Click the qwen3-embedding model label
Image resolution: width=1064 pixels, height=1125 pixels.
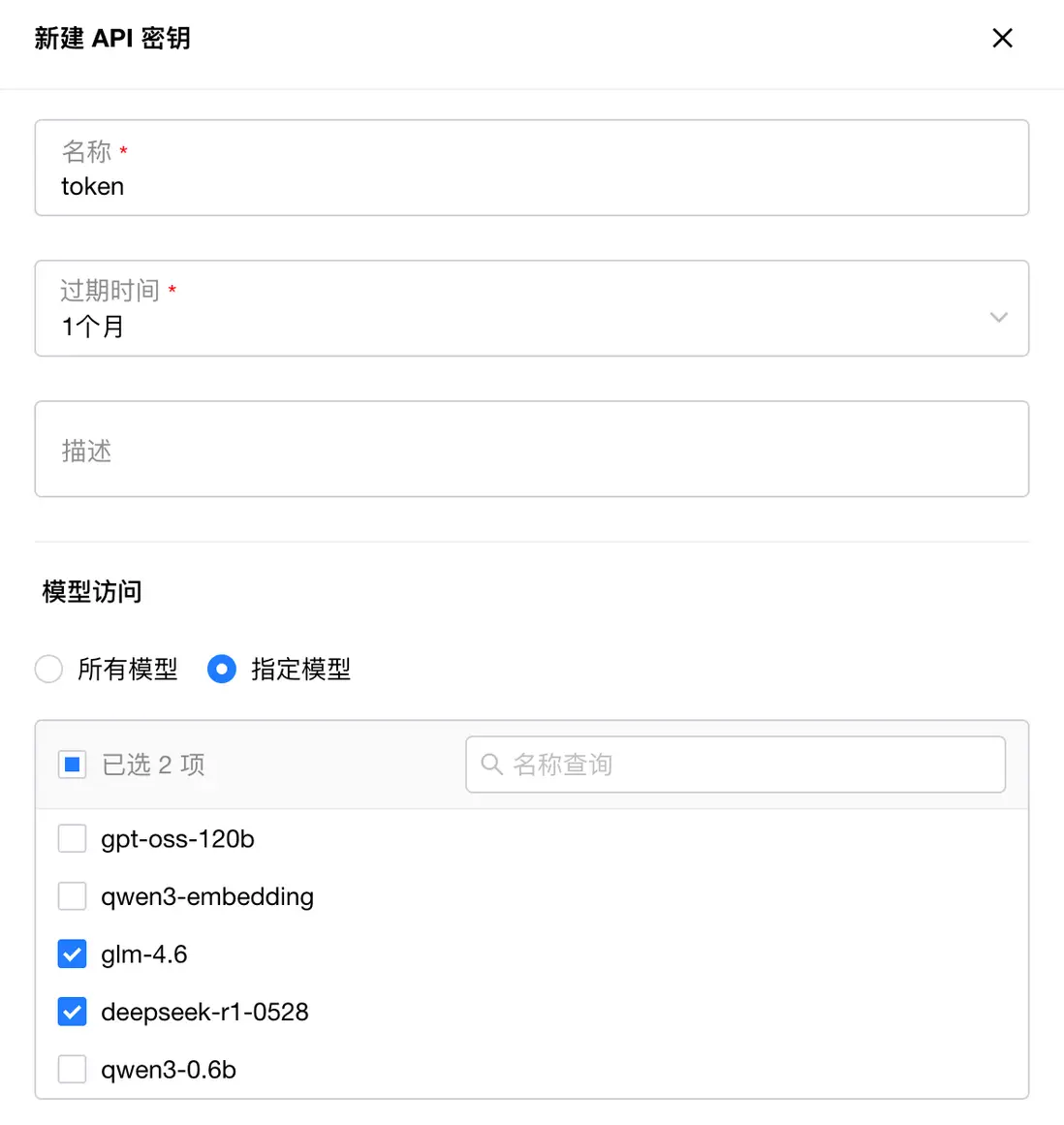pyautogui.click(x=207, y=897)
